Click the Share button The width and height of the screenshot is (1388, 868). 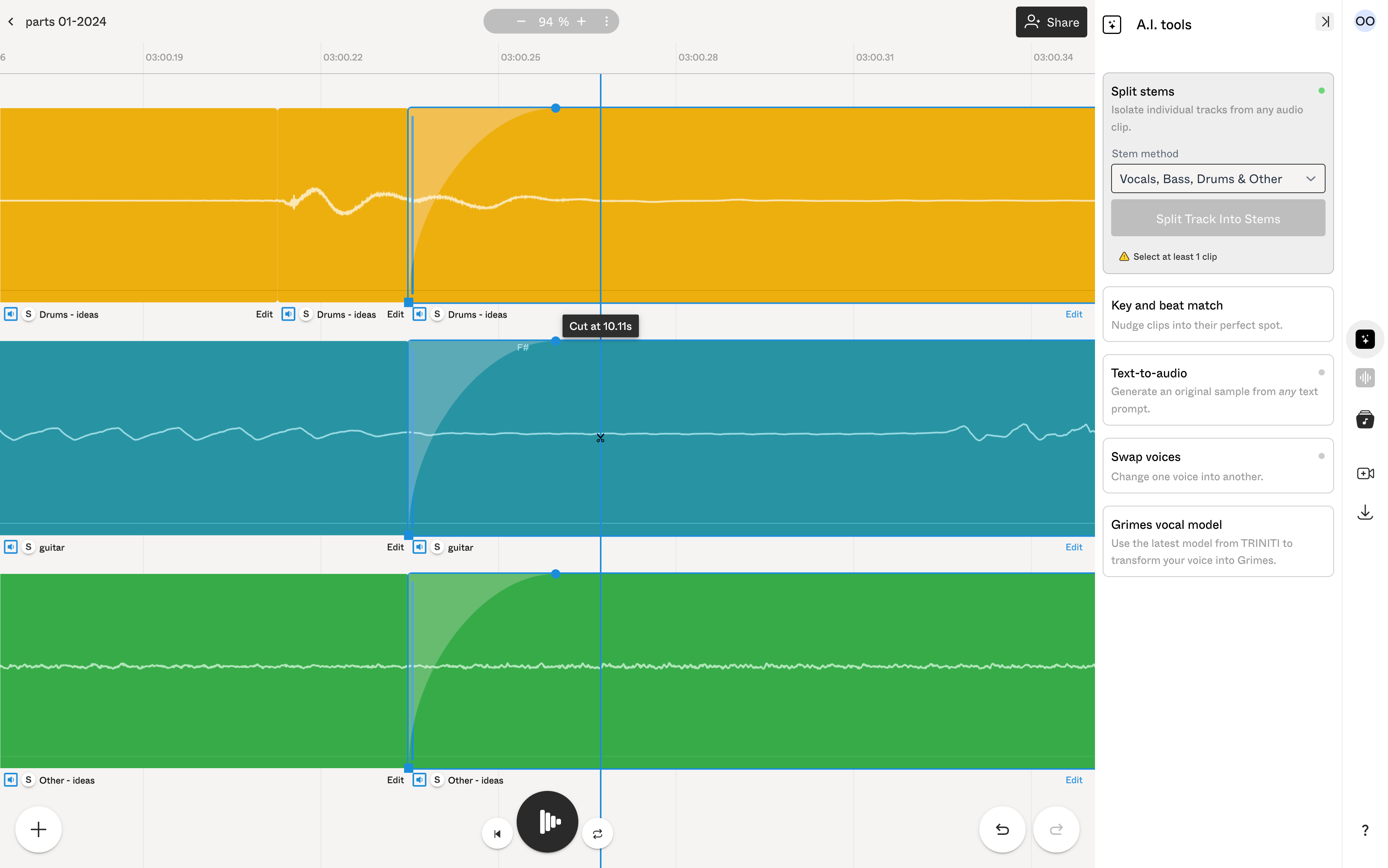click(1051, 22)
